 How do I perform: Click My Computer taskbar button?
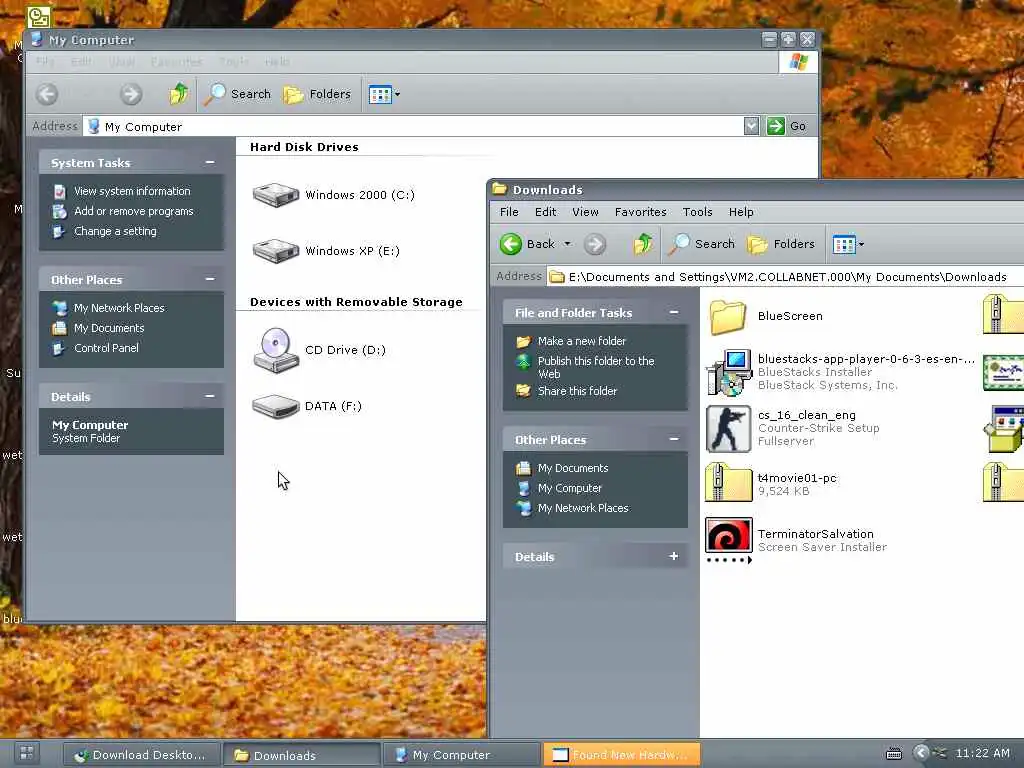point(462,755)
